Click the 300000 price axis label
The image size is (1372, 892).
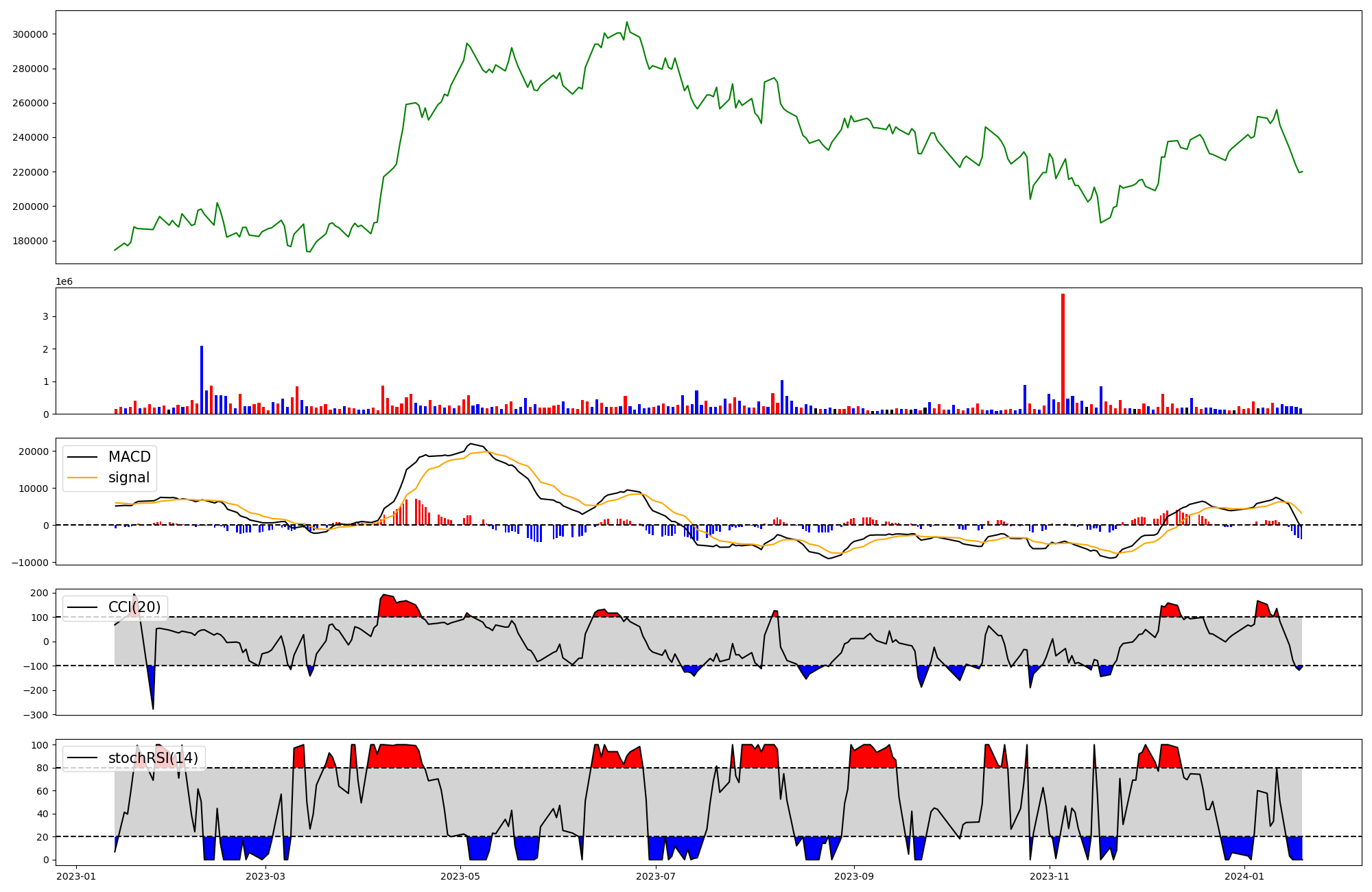30,34
